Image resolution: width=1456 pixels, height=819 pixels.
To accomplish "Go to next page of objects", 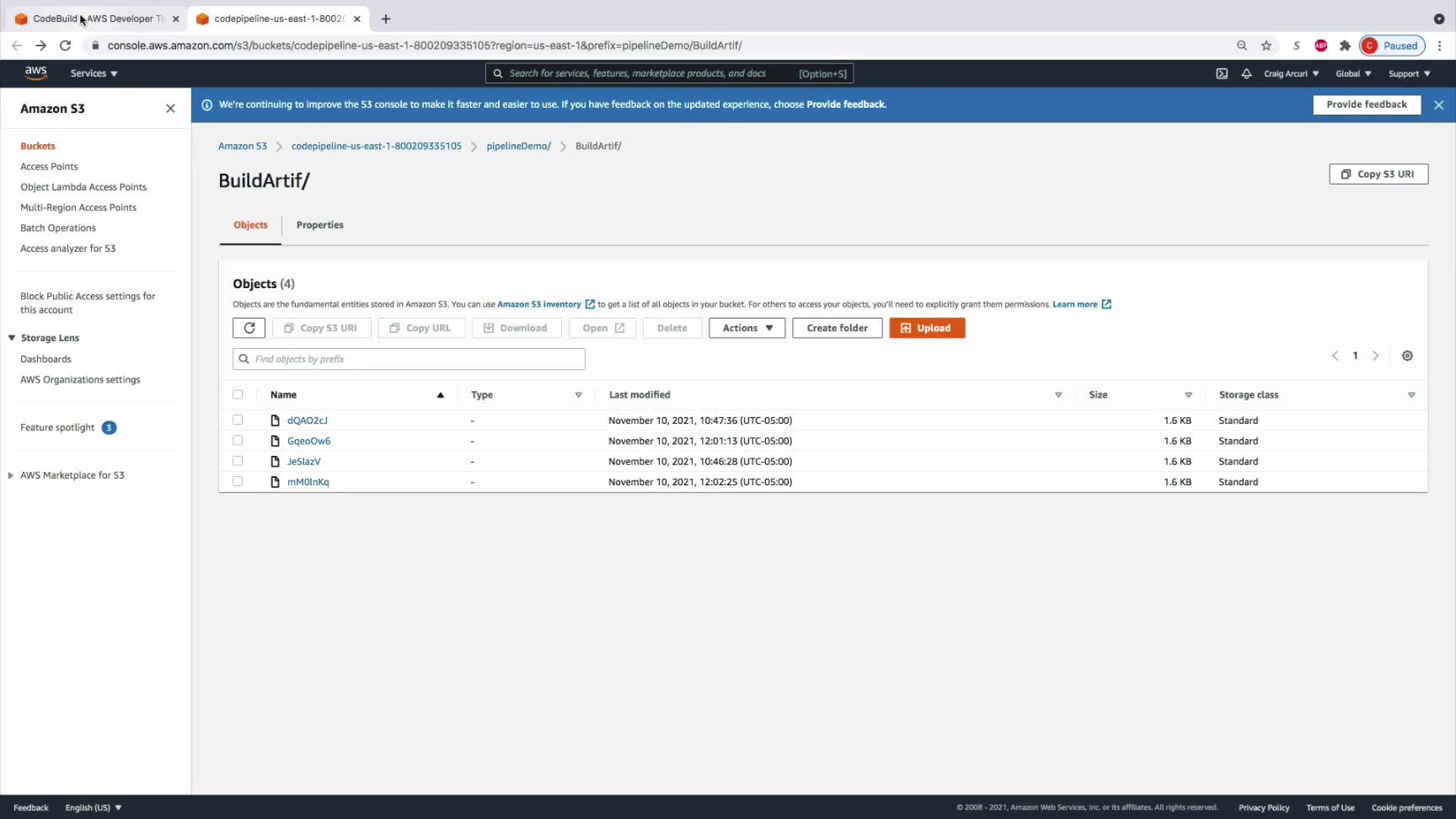I will click(1375, 356).
